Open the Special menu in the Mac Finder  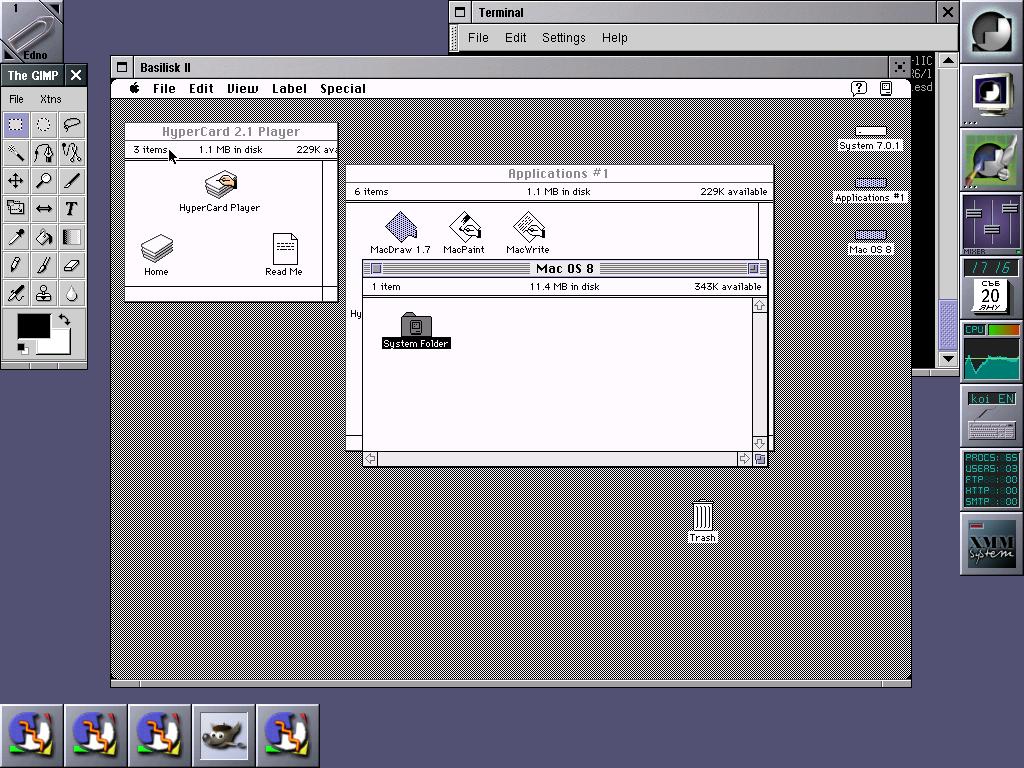click(x=343, y=89)
